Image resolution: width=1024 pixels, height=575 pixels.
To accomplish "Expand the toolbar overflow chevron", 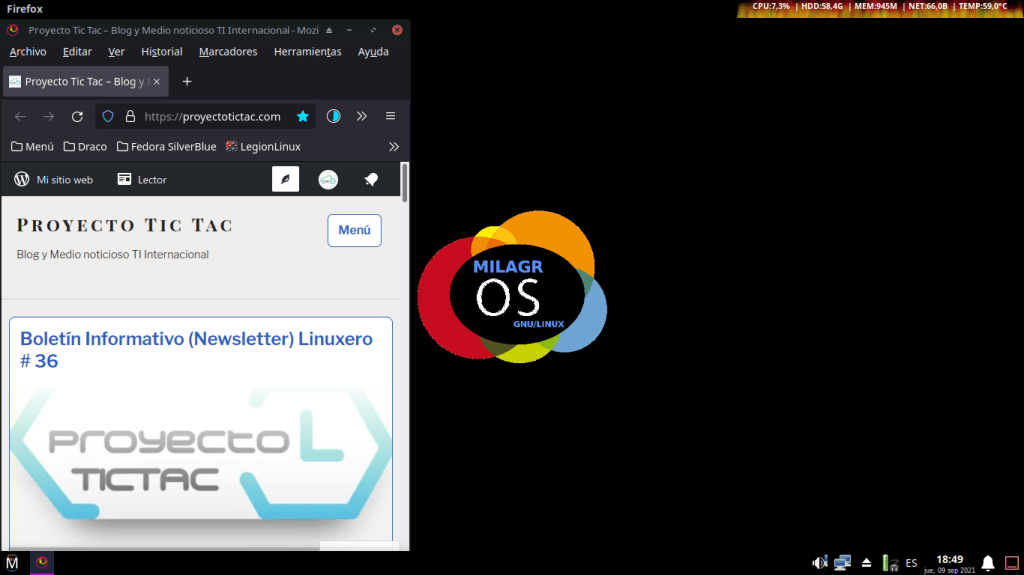I will click(x=362, y=116).
